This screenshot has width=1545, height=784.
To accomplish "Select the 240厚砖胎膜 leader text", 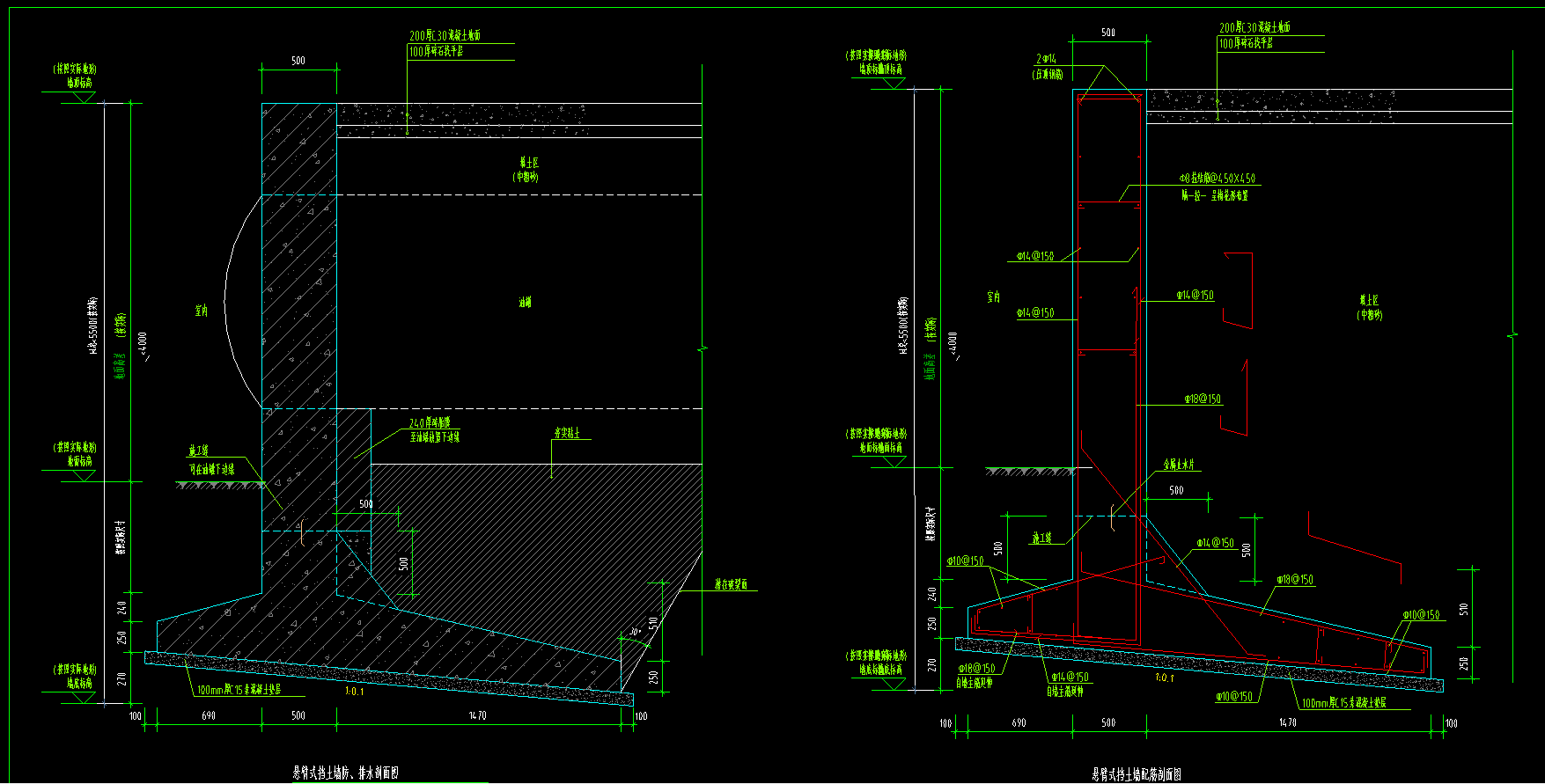I will click(x=430, y=423).
